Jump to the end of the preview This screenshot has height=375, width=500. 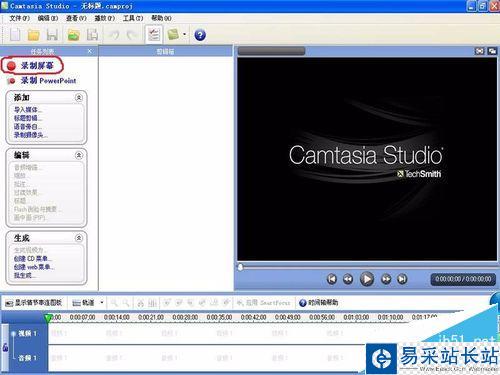coord(402,279)
